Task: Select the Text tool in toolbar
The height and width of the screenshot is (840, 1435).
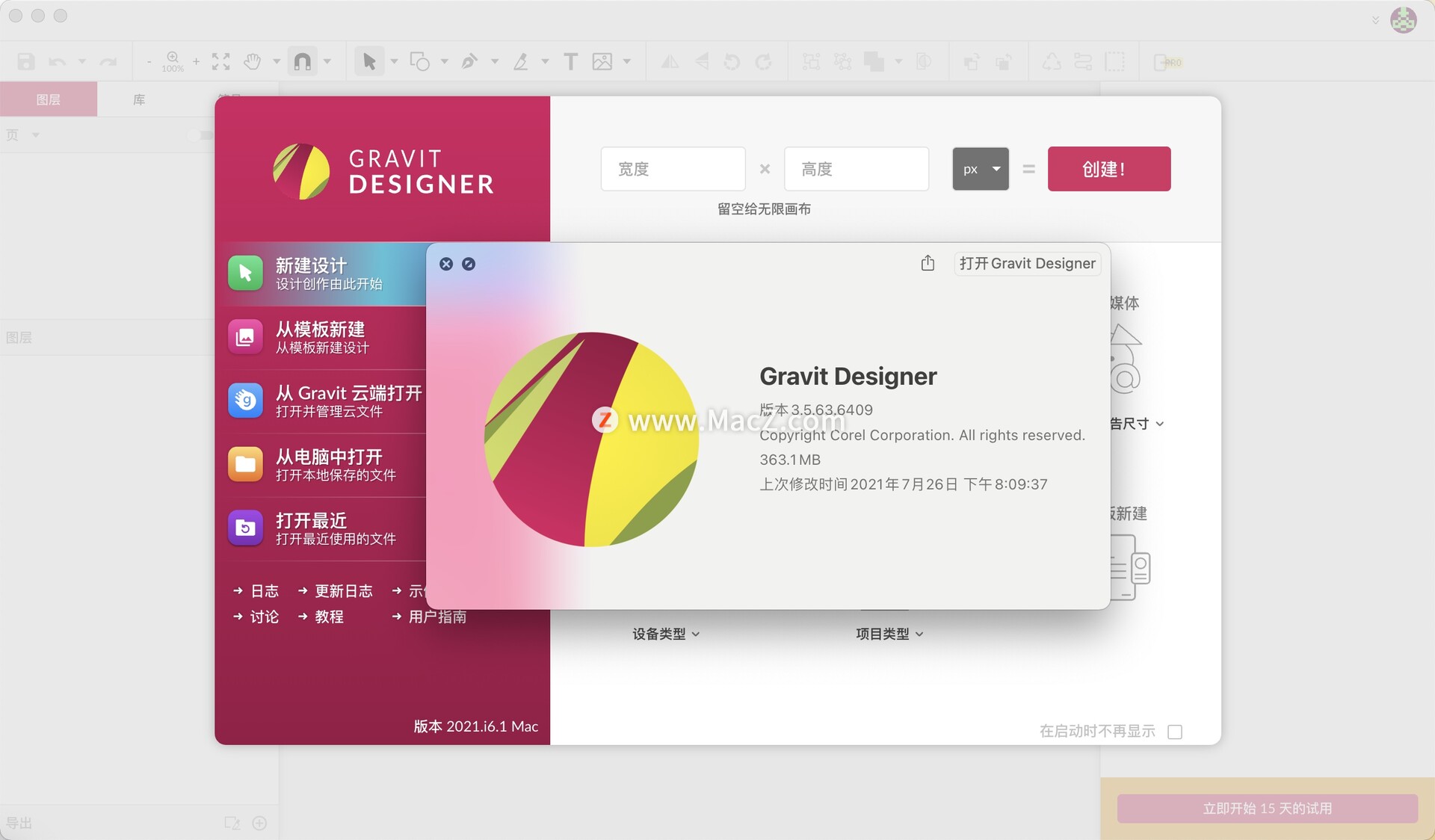Action: tap(570, 61)
